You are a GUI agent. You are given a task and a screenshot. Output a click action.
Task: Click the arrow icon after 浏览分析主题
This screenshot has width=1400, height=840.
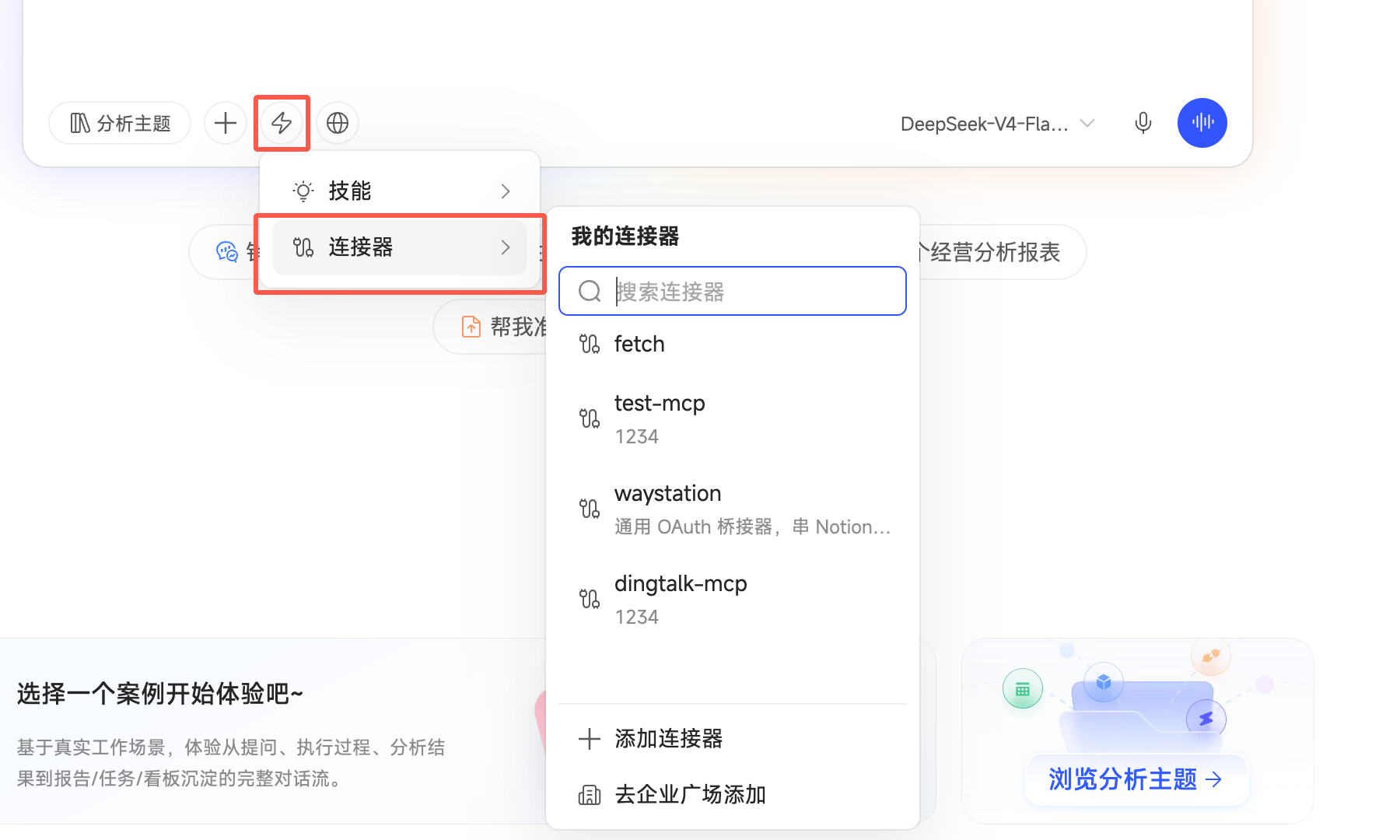click(x=1213, y=779)
